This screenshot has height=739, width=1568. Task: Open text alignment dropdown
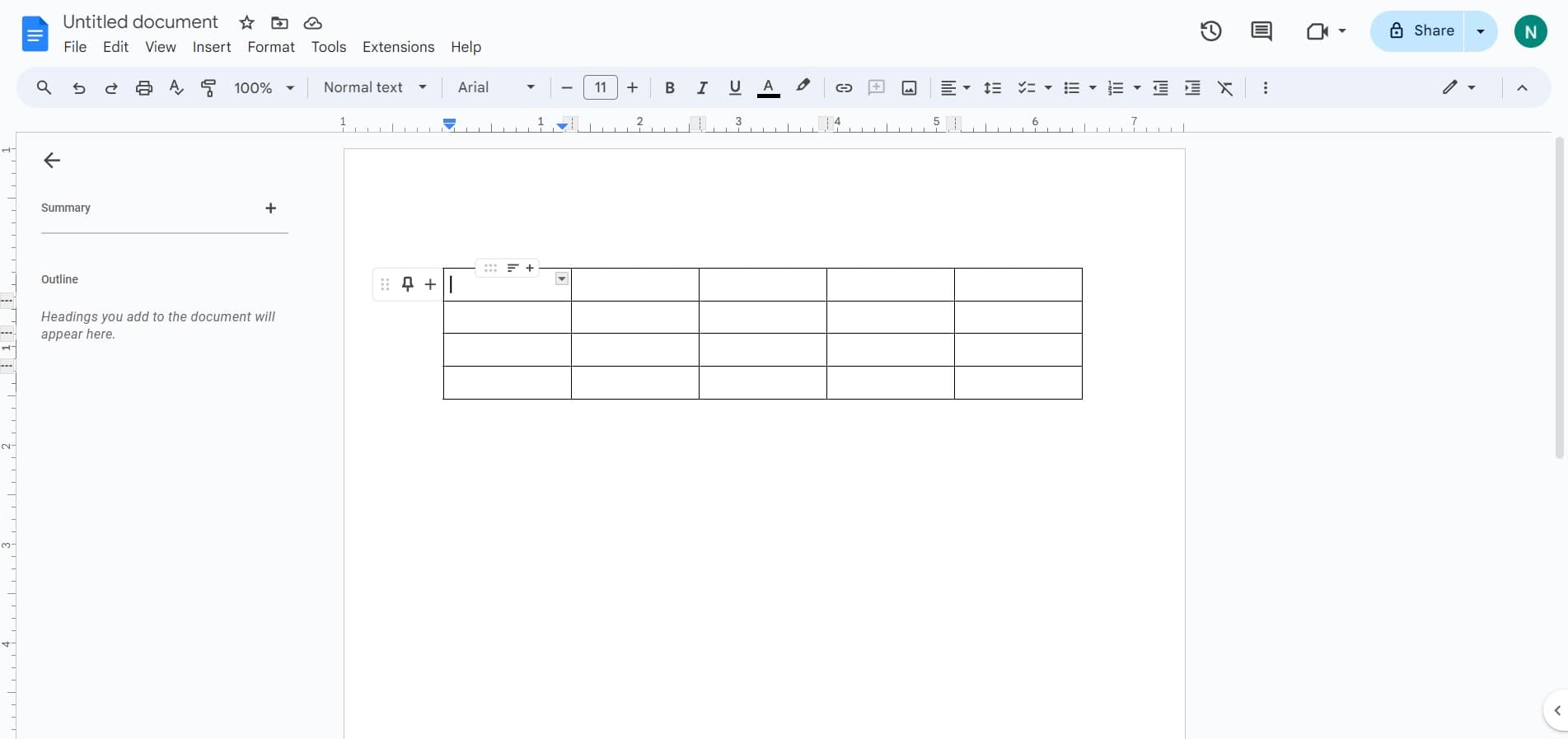(x=955, y=88)
